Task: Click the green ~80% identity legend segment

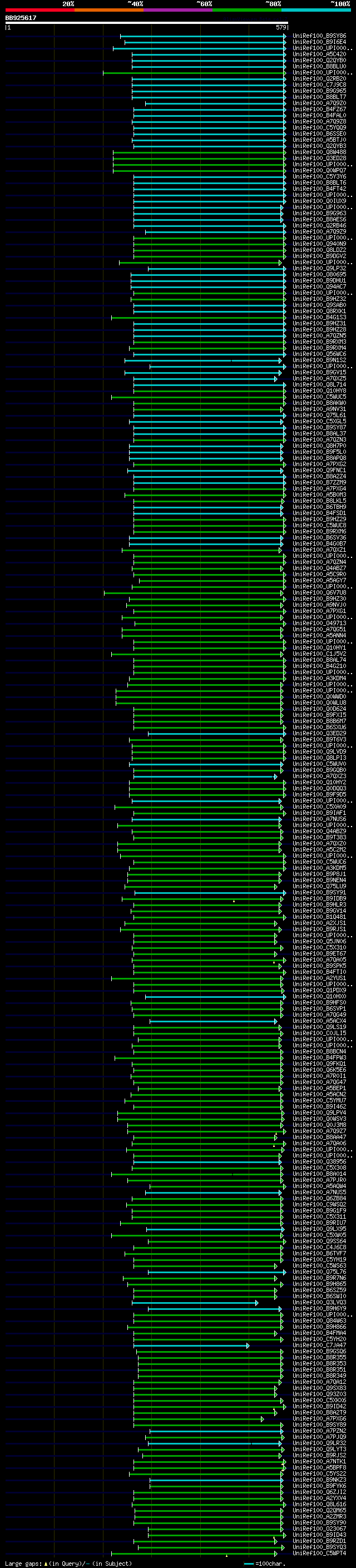Action: (246, 10)
